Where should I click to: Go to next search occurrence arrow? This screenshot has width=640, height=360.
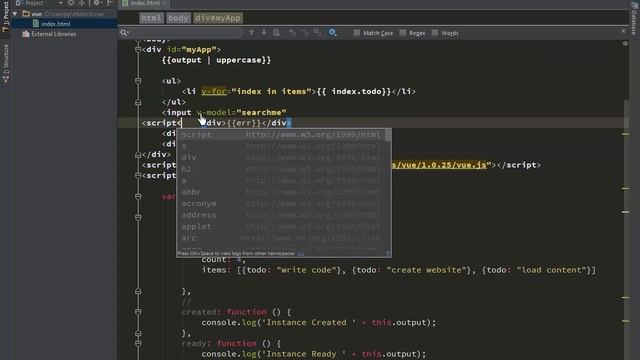pos(264,33)
